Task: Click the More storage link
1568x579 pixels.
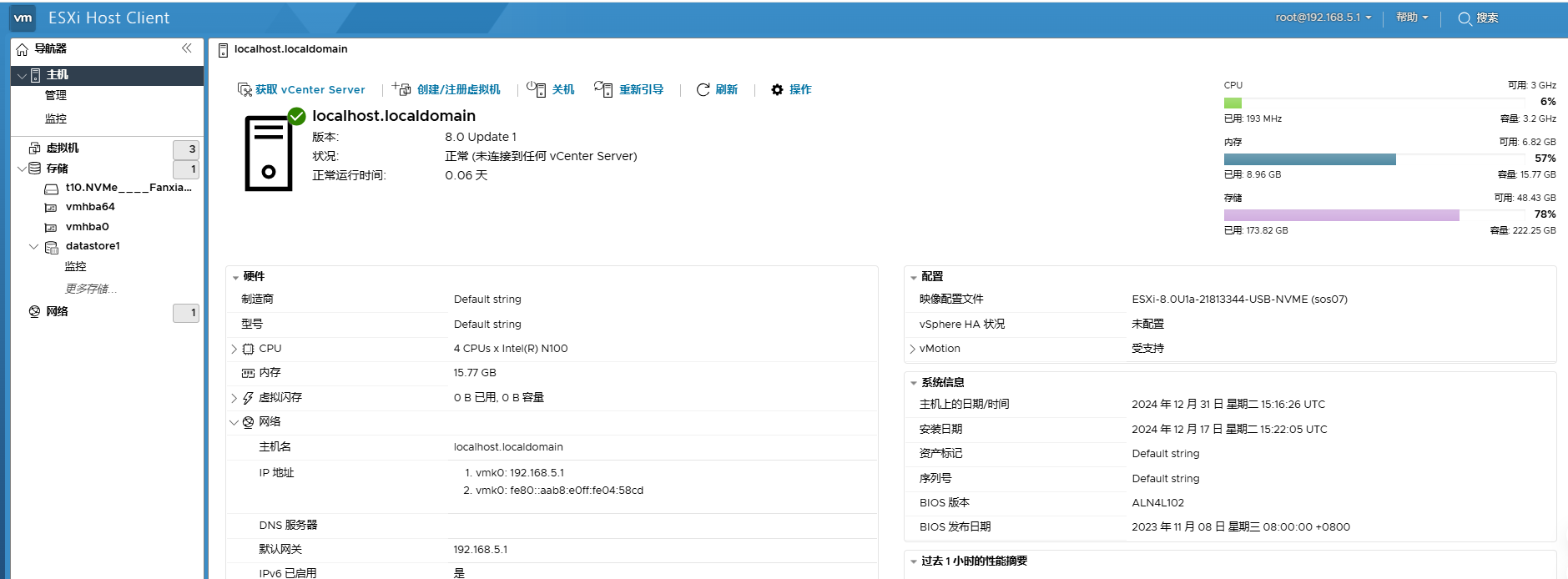Action: (91, 289)
